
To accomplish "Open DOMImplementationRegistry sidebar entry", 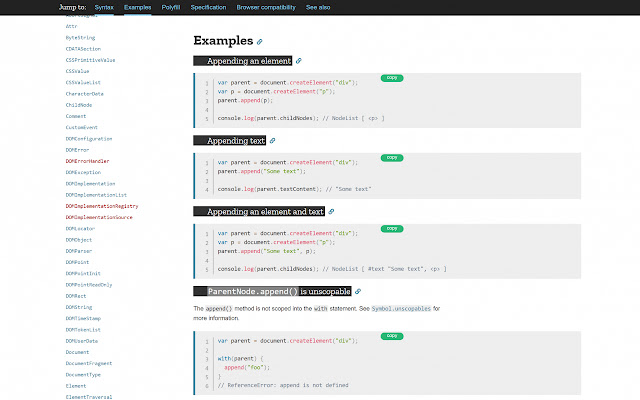I will [x=102, y=205].
